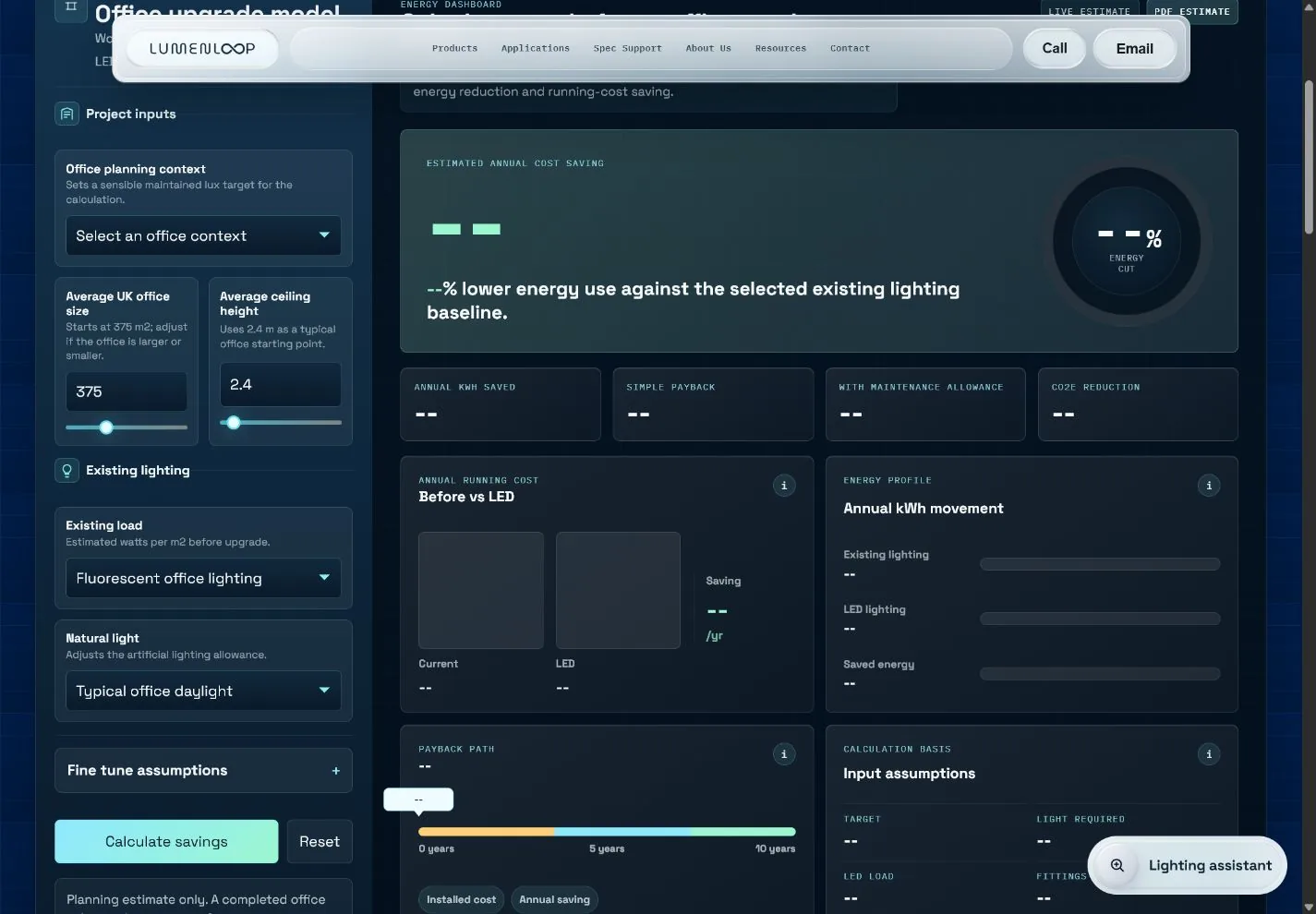Click the Existing lighting bulb icon
The height and width of the screenshot is (914, 1316).
(66, 471)
